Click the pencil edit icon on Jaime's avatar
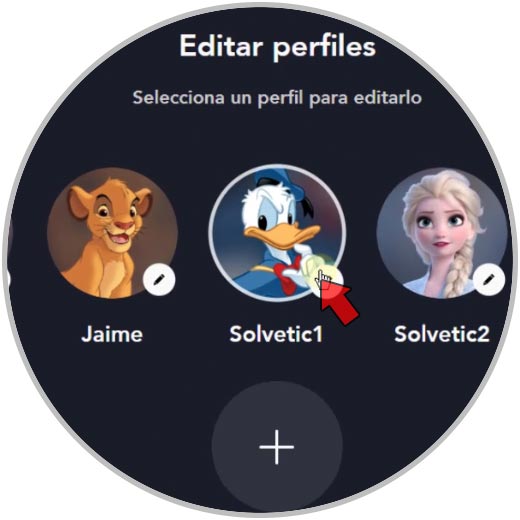Image resolution: width=520 pixels, height=520 pixels. tap(159, 279)
